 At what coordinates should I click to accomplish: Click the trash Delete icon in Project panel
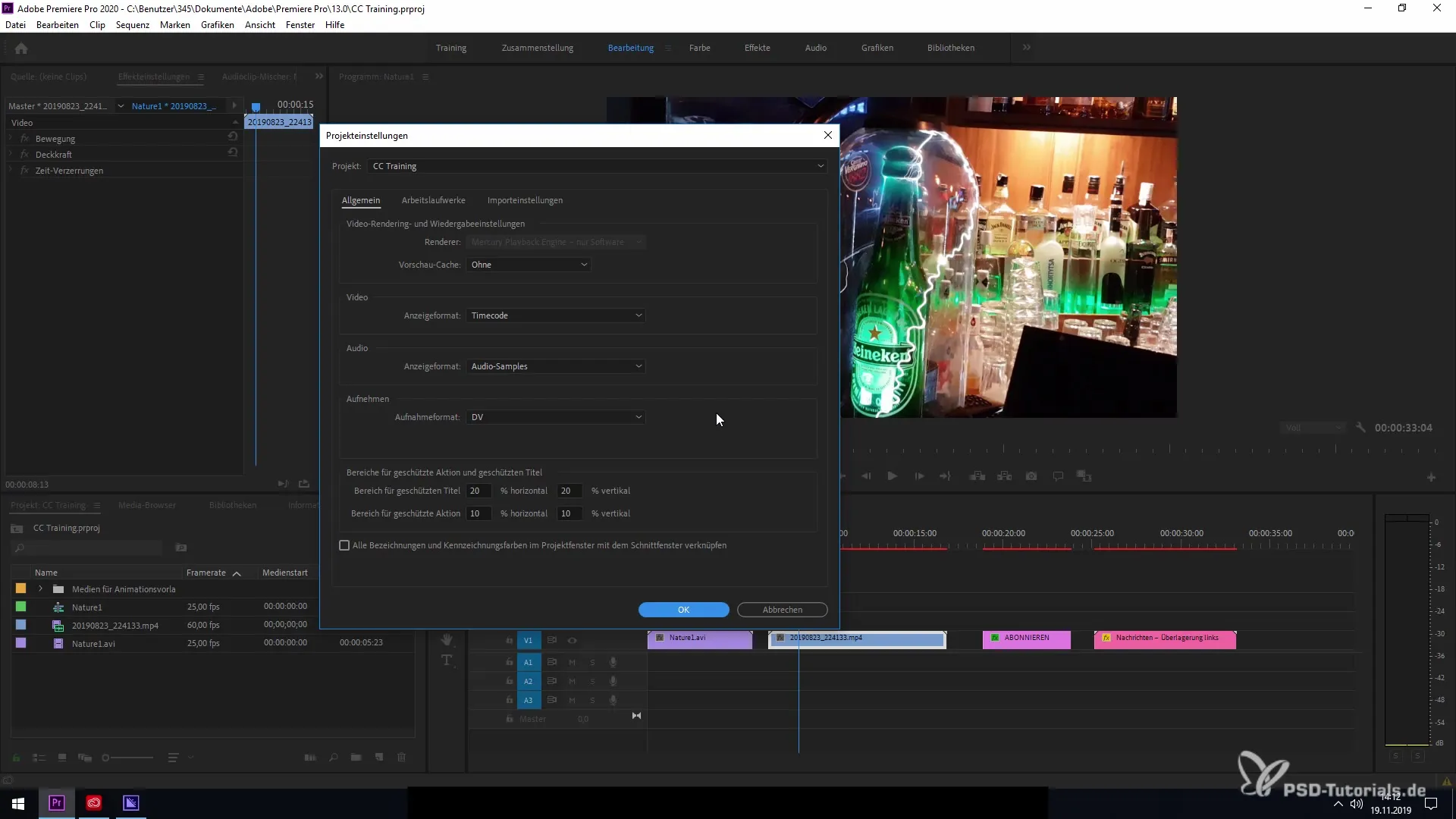tap(402, 758)
